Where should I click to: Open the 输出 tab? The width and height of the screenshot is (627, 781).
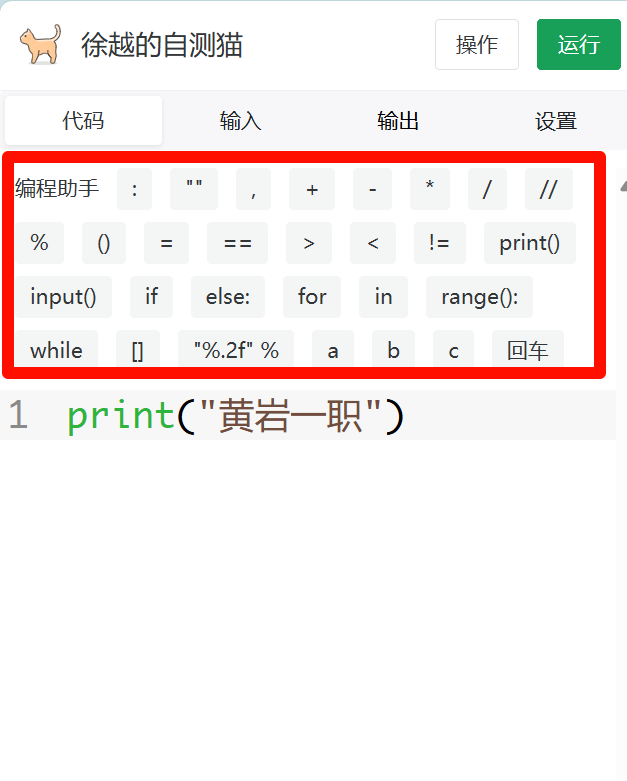[397, 121]
